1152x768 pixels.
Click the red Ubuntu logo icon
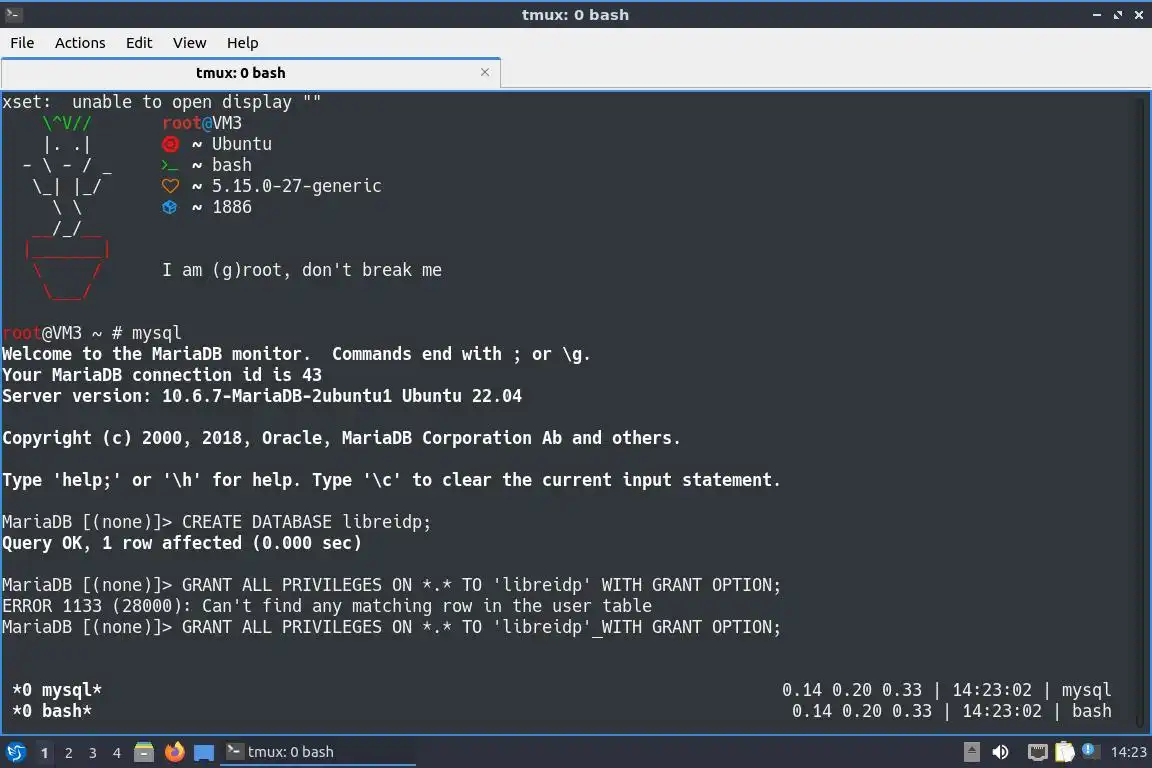point(170,144)
